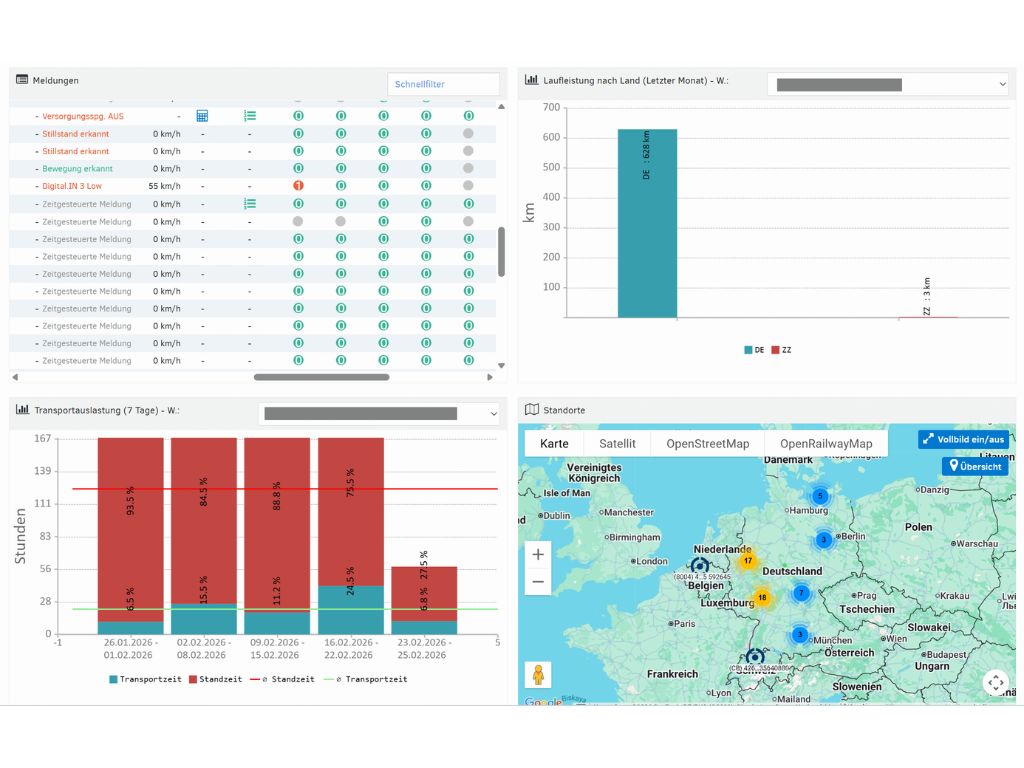Click the Übersicht map button
This screenshot has height=768, width=1024.
pos(974,466)
